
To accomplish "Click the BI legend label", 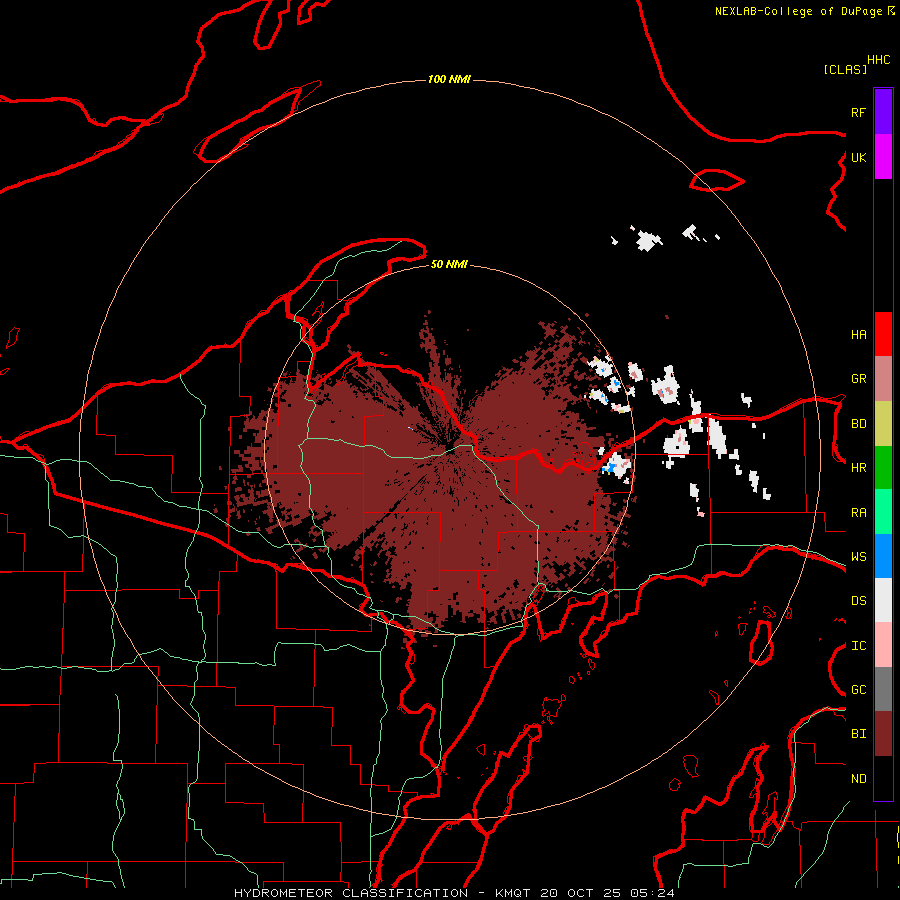I will [x=858, y=734].
